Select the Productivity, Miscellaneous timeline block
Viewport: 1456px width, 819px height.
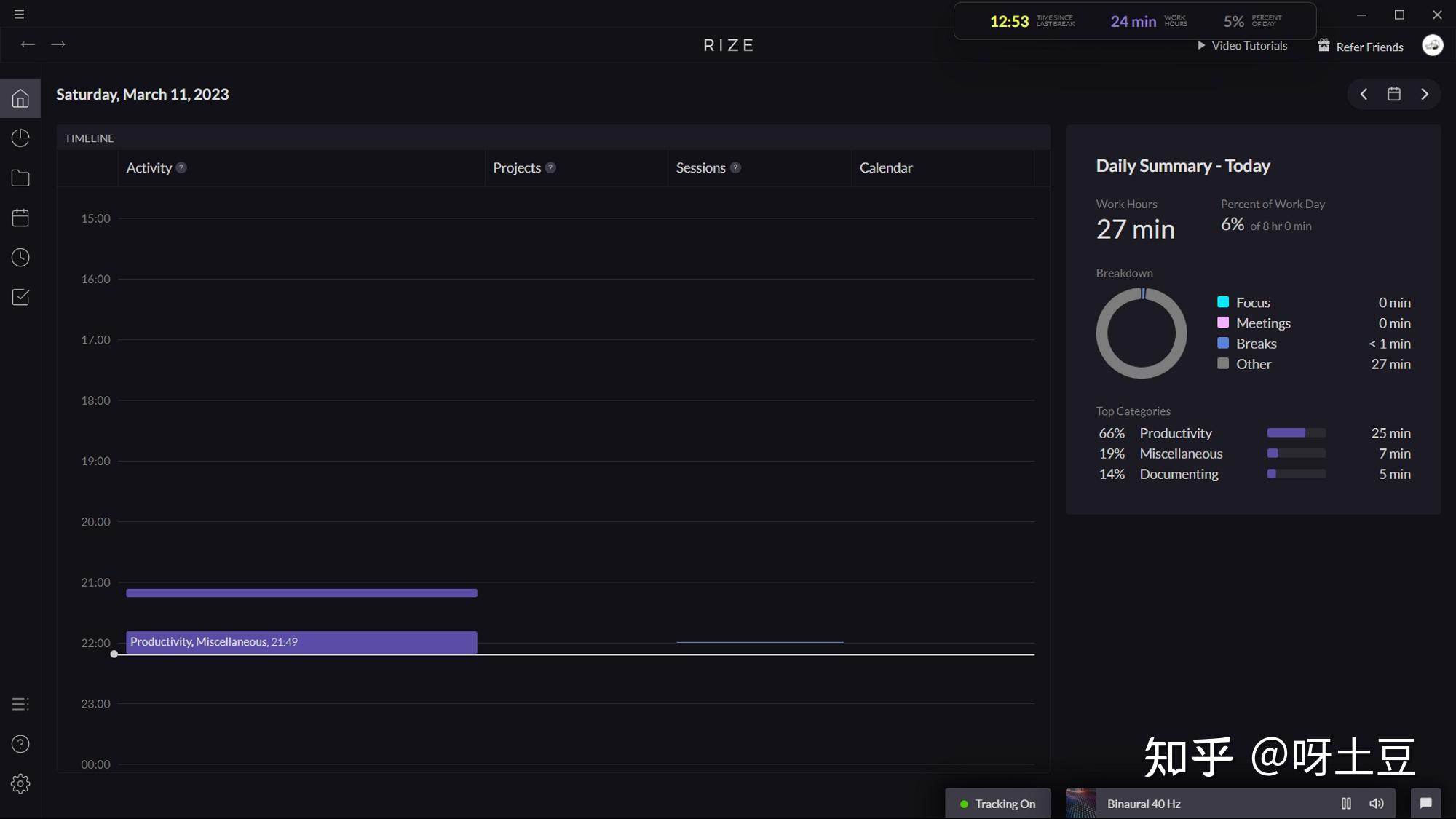301,642
